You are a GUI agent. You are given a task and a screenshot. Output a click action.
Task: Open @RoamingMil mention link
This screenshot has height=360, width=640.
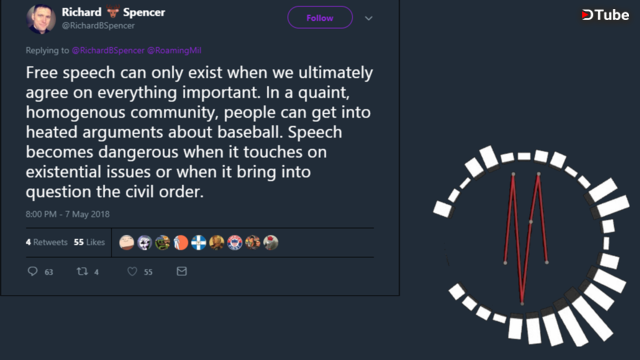[x=174, y=51]
